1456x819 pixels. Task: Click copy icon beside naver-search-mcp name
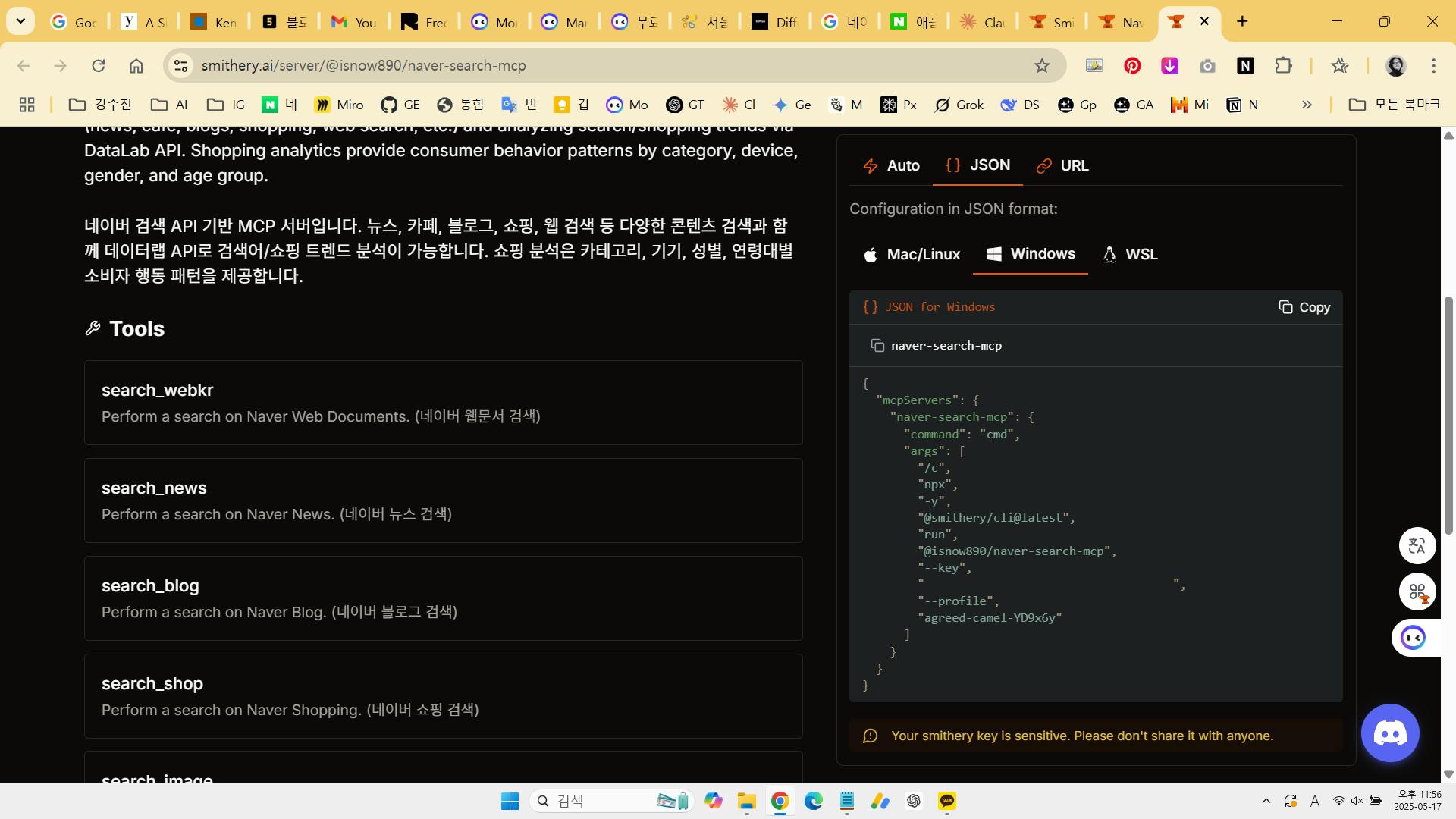click(877, 346)
